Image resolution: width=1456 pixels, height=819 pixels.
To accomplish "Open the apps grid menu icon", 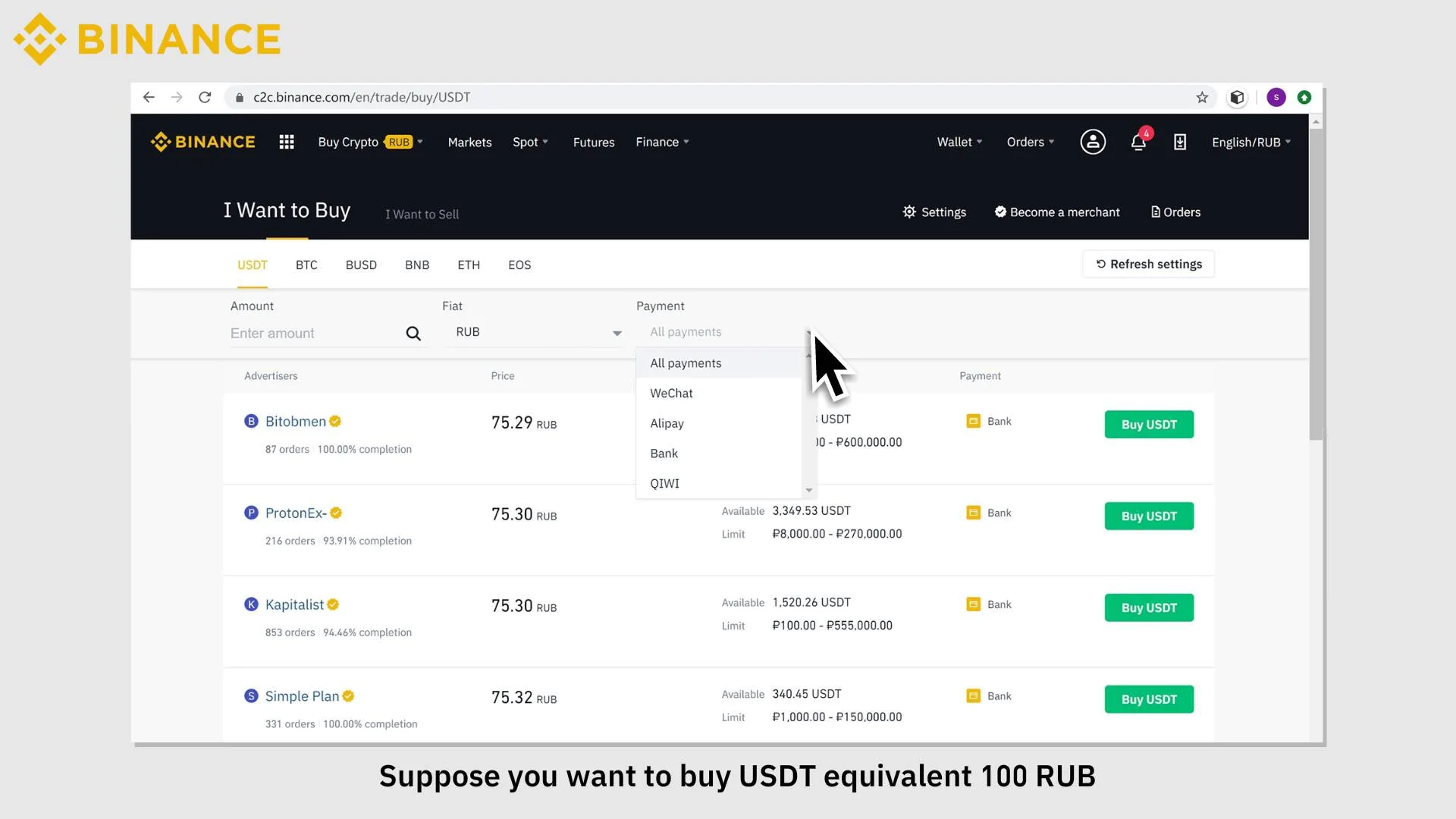I will tap(287, 142).
